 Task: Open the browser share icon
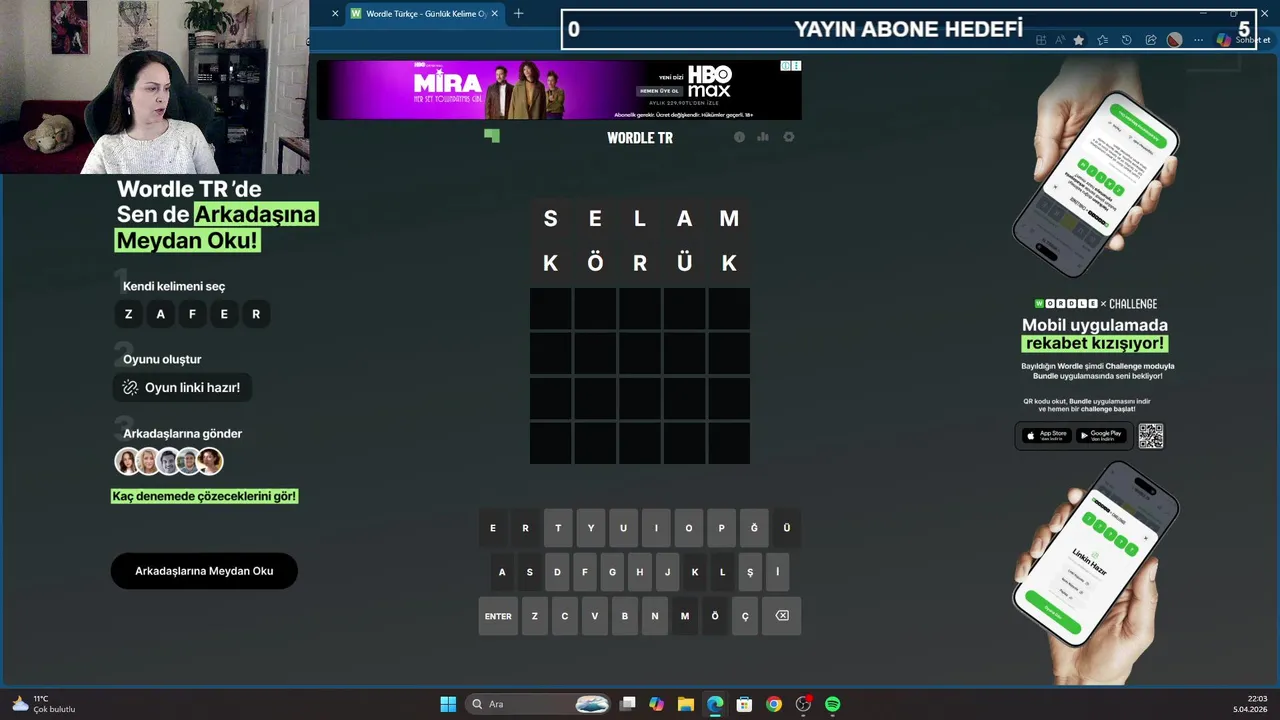pyautogui.click(x=1150, y=40)
